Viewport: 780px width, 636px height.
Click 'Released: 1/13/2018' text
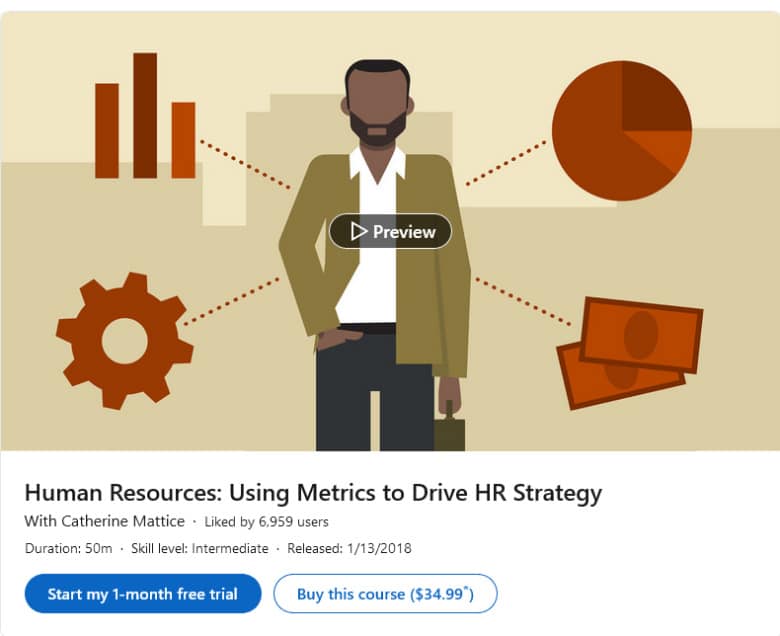click(349, 548)
